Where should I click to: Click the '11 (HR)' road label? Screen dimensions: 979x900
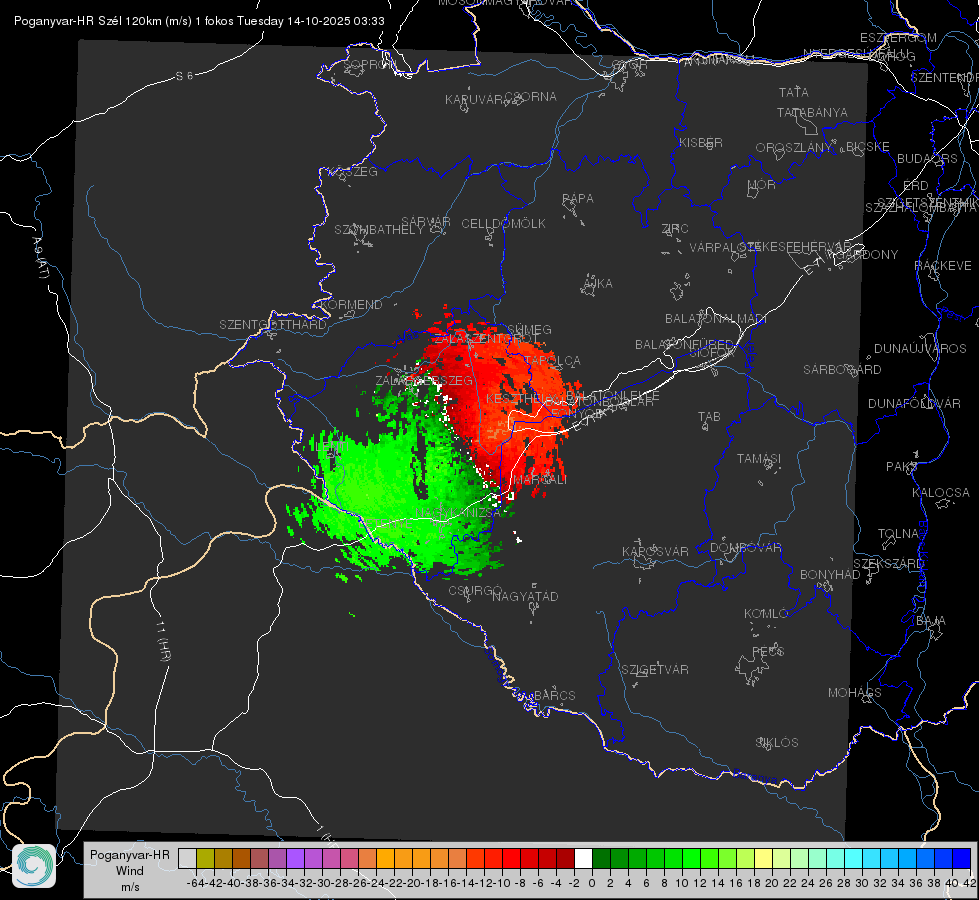pos(163,641)
